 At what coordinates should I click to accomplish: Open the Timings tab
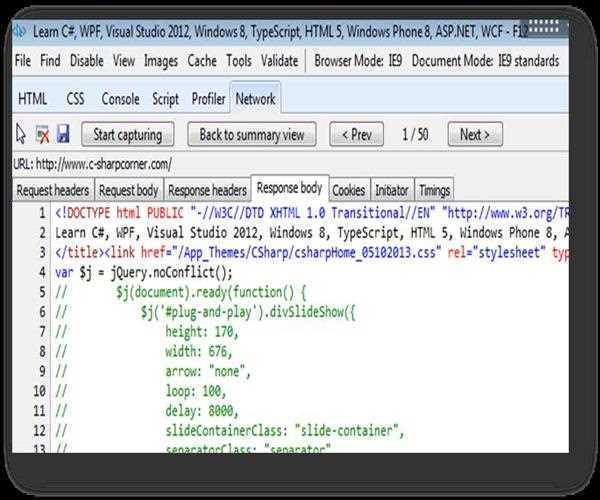click(x=434, y=190)
